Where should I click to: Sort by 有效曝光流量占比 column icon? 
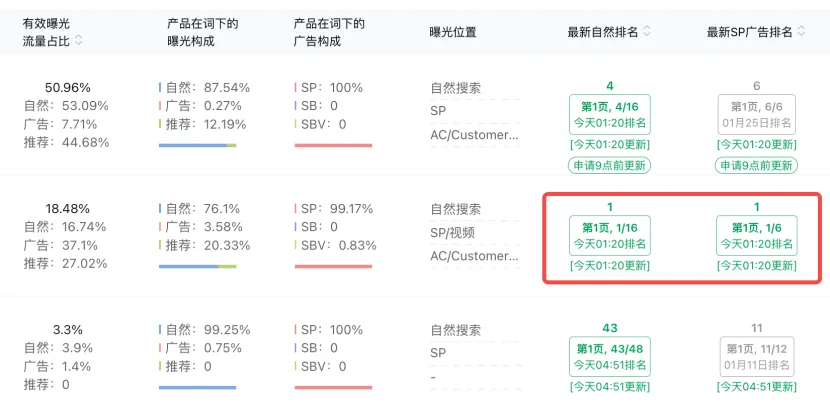click(78, 40)
